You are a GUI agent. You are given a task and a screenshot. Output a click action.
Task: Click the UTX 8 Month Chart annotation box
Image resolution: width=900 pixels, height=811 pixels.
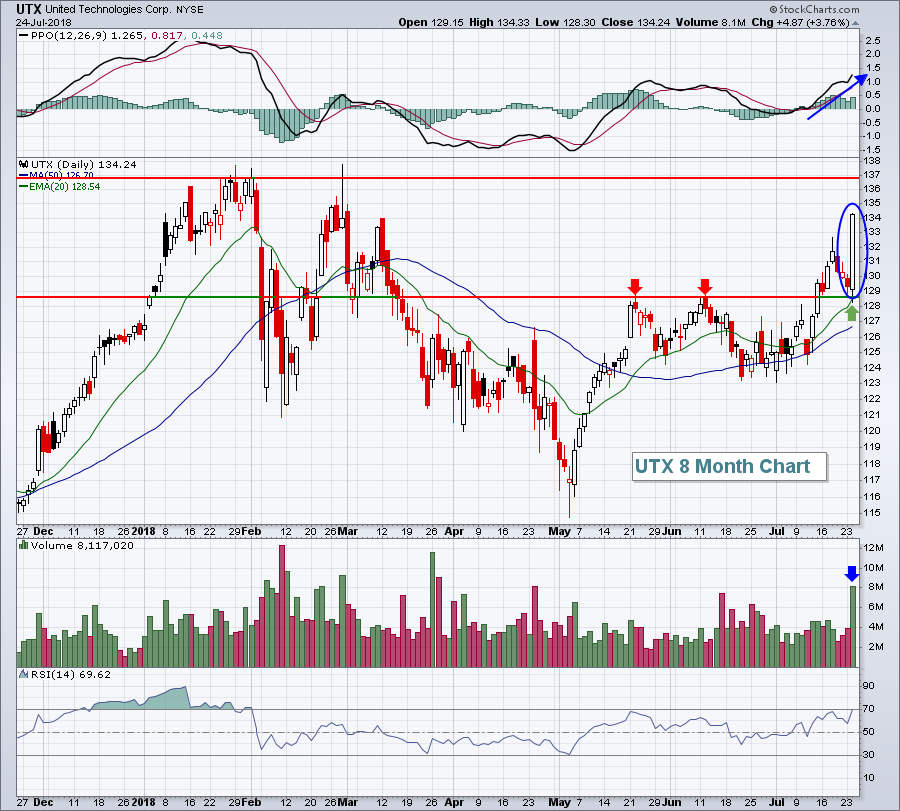pos(729,466)
